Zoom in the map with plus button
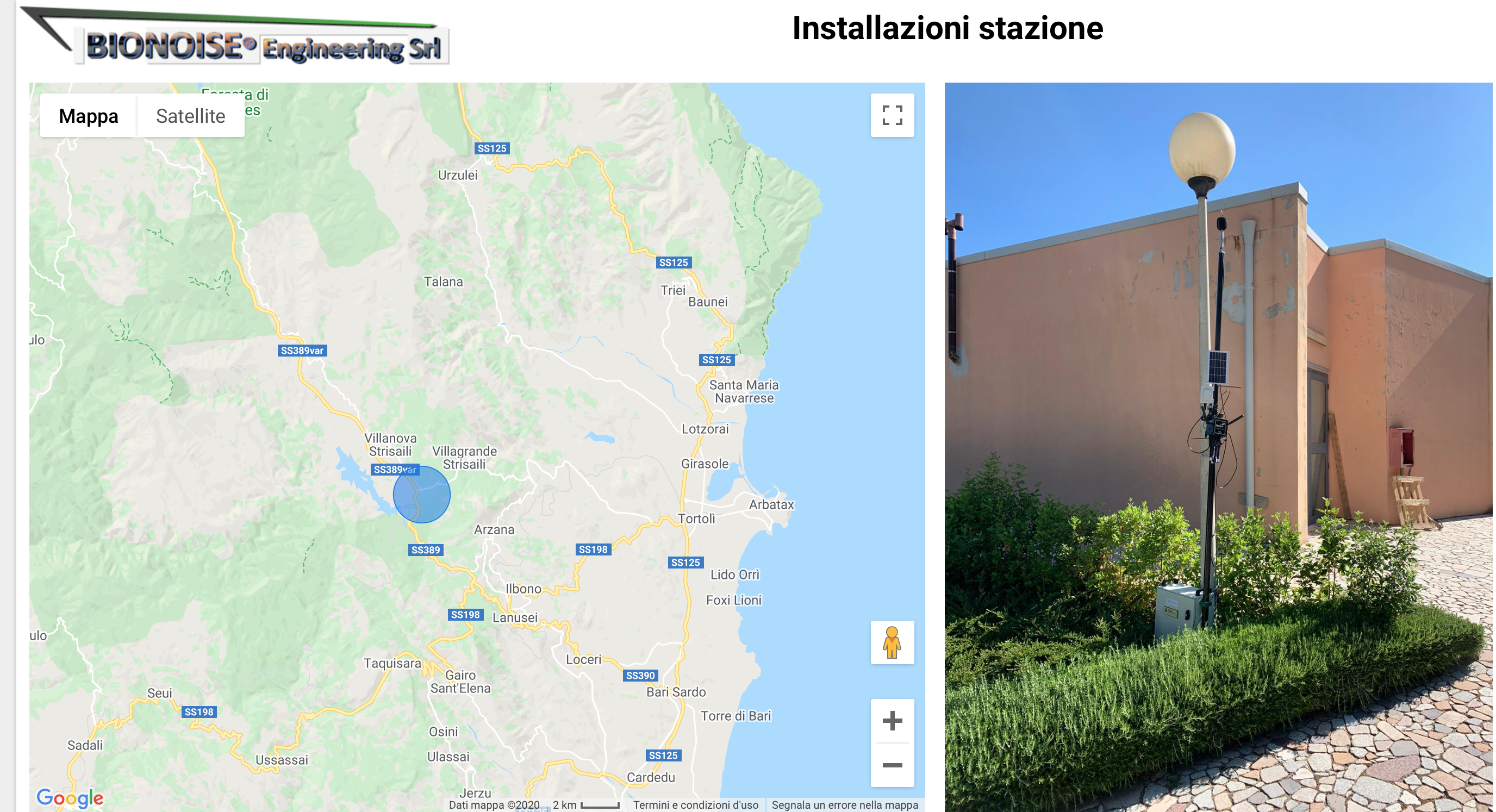The image size is (1496, 812). [893, 721]
